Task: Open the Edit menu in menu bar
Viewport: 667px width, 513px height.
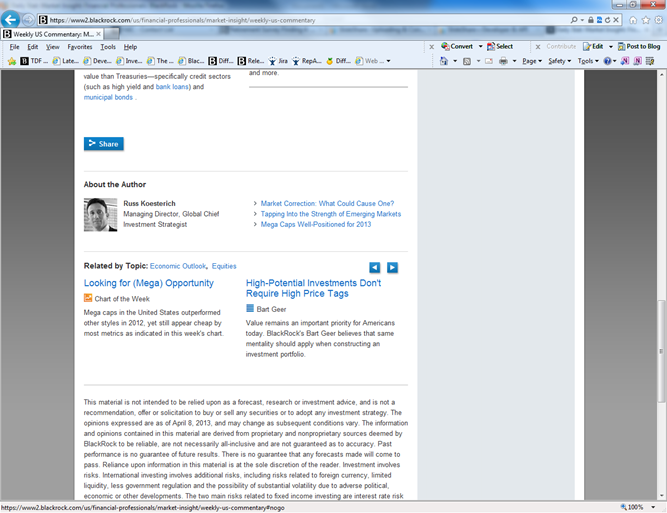Action: click(33, 47)
